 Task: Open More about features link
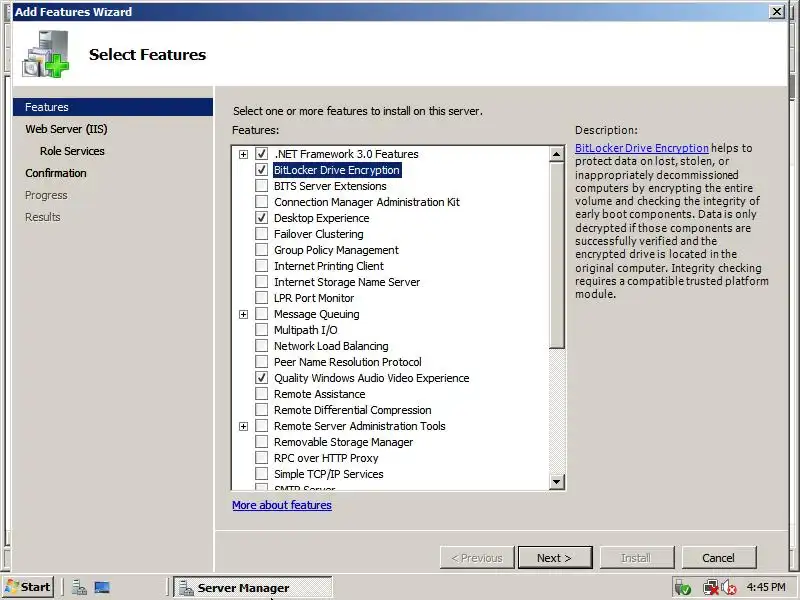[282, 505]
